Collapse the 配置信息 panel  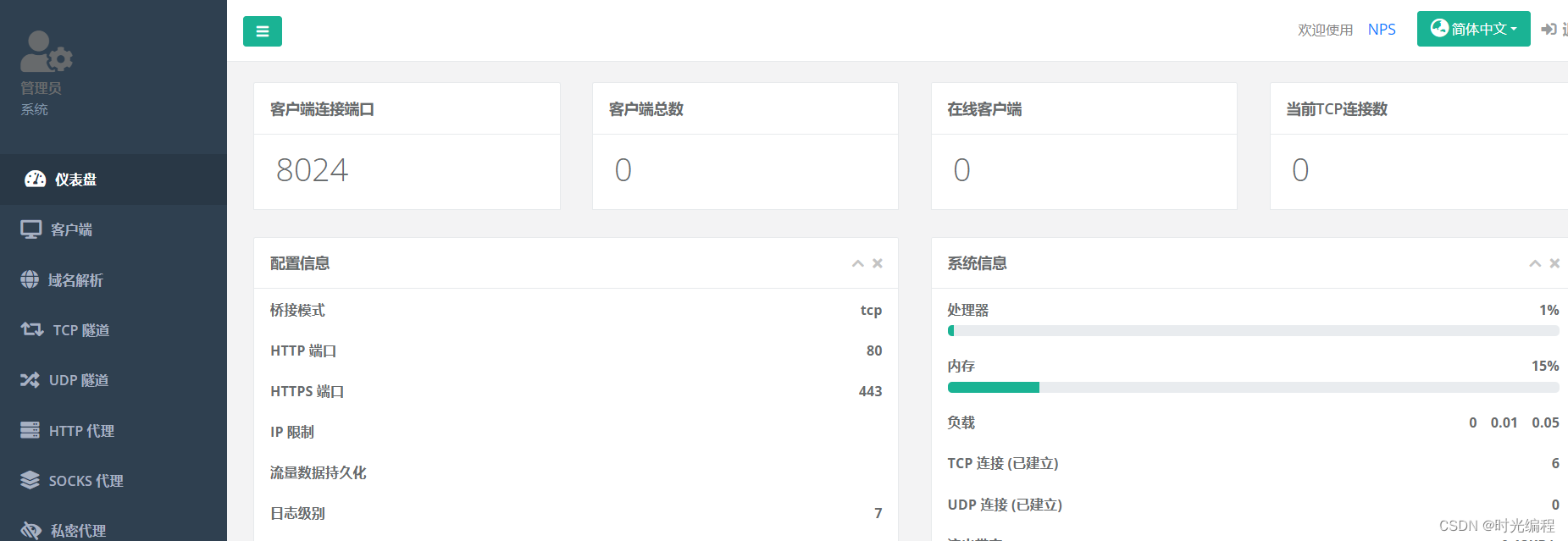point(858,263)
